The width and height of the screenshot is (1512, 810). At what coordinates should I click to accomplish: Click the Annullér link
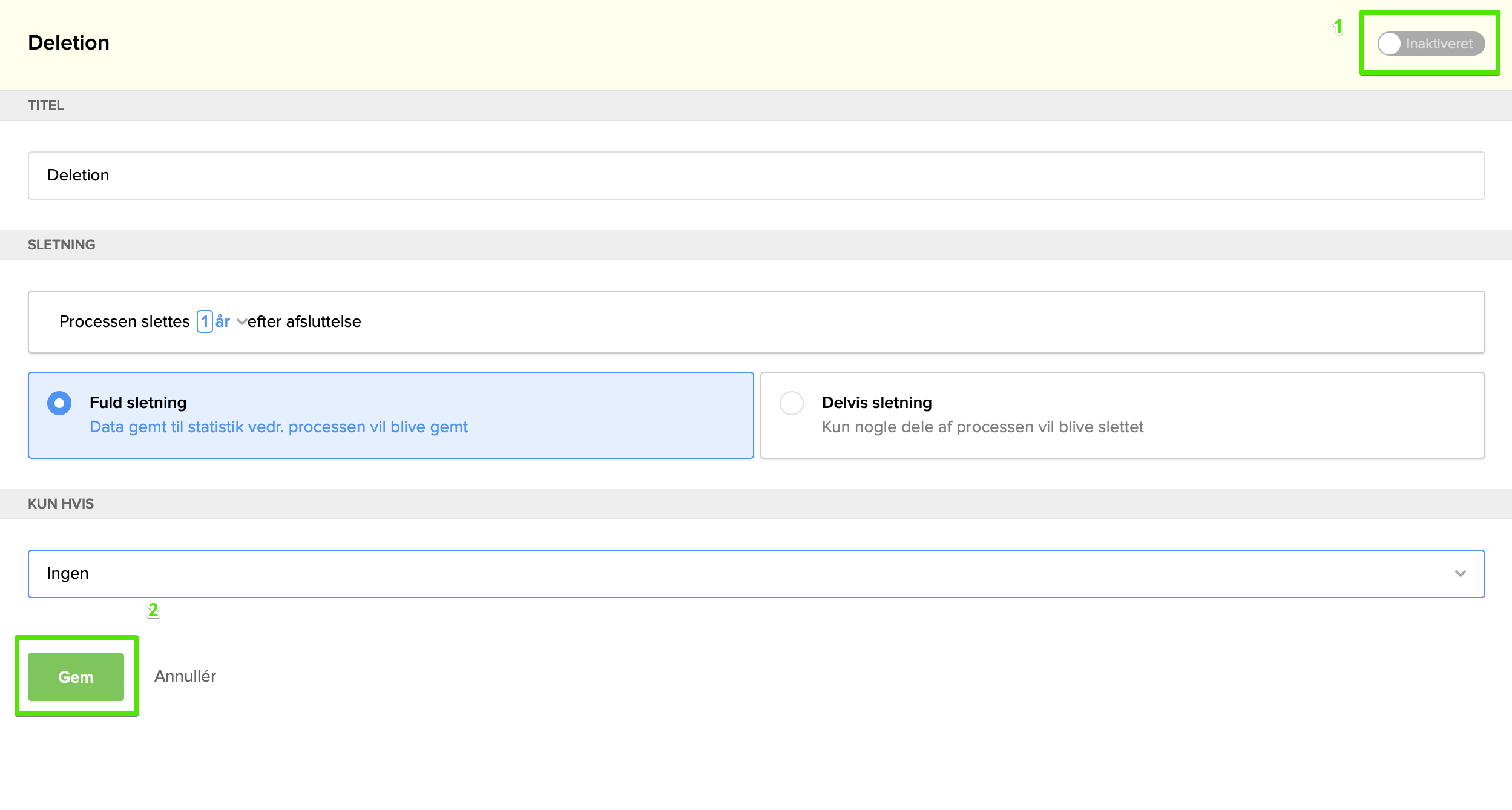[185, 676]
